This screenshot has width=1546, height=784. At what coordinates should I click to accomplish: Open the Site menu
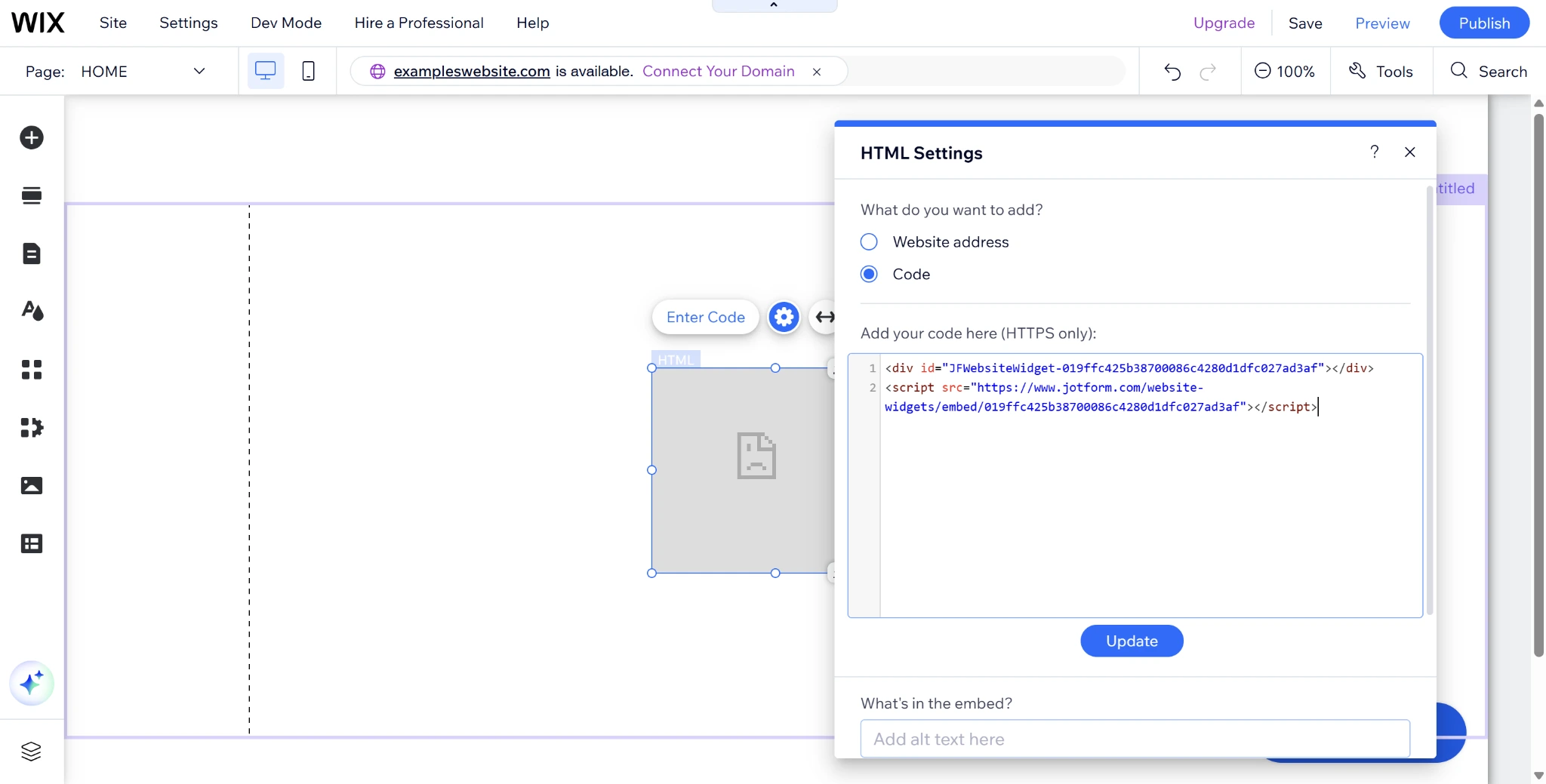click(x=113, y=23)
